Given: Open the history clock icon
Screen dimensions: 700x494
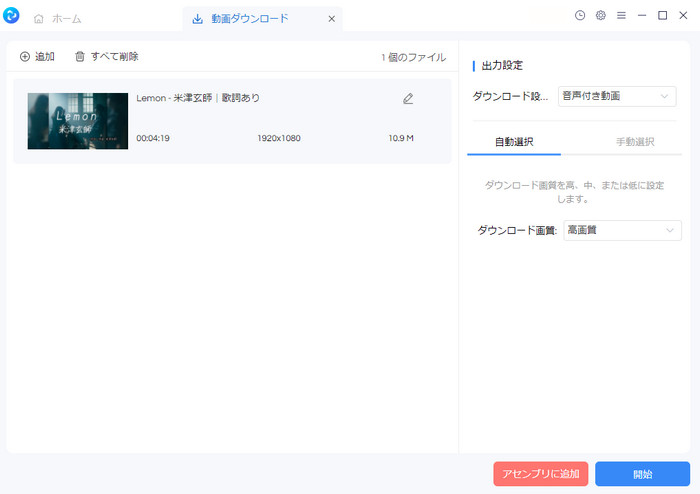Looking at the screenshot, I should 580,16.
